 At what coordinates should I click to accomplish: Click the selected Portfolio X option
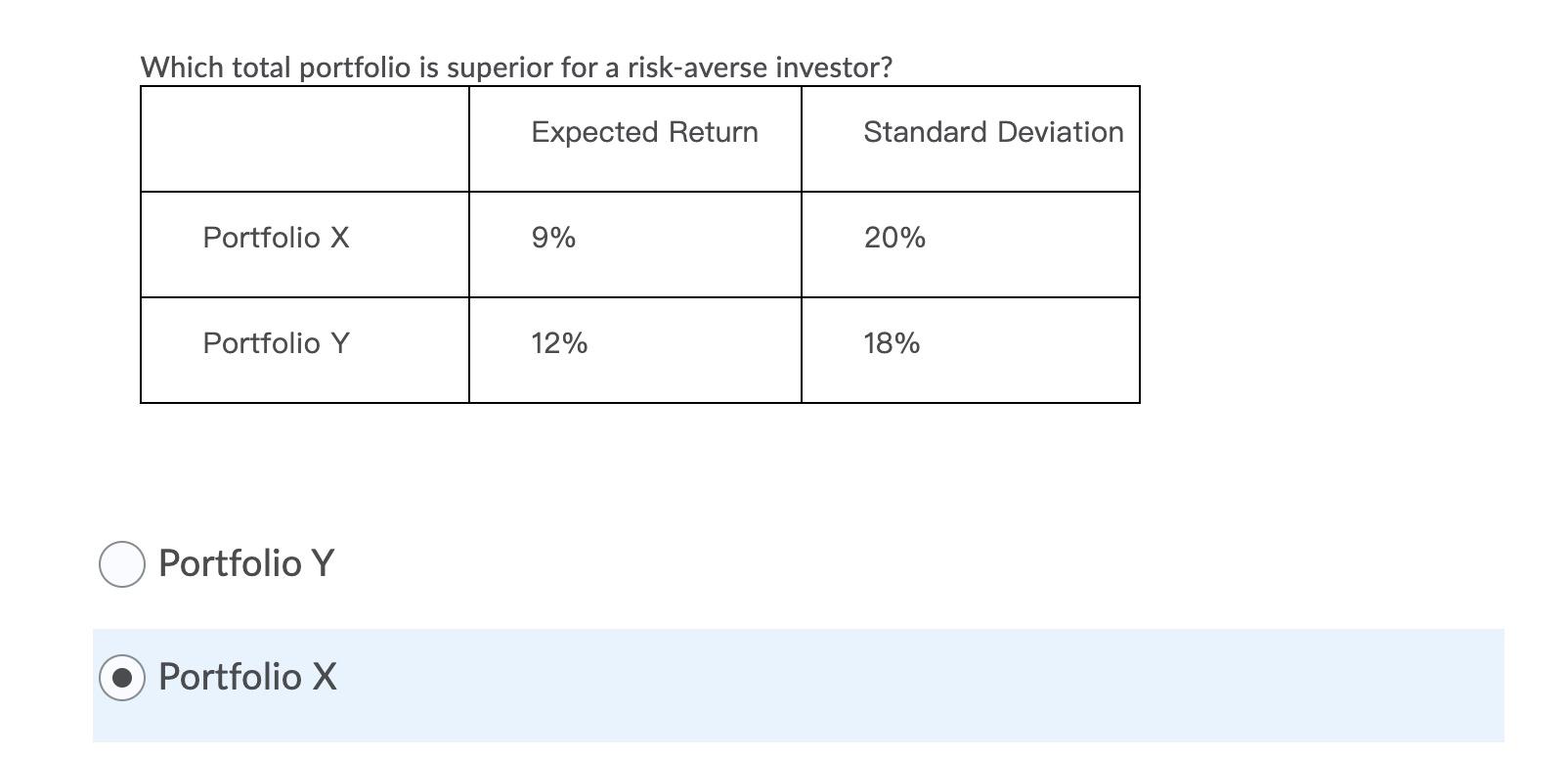point(246,675)
